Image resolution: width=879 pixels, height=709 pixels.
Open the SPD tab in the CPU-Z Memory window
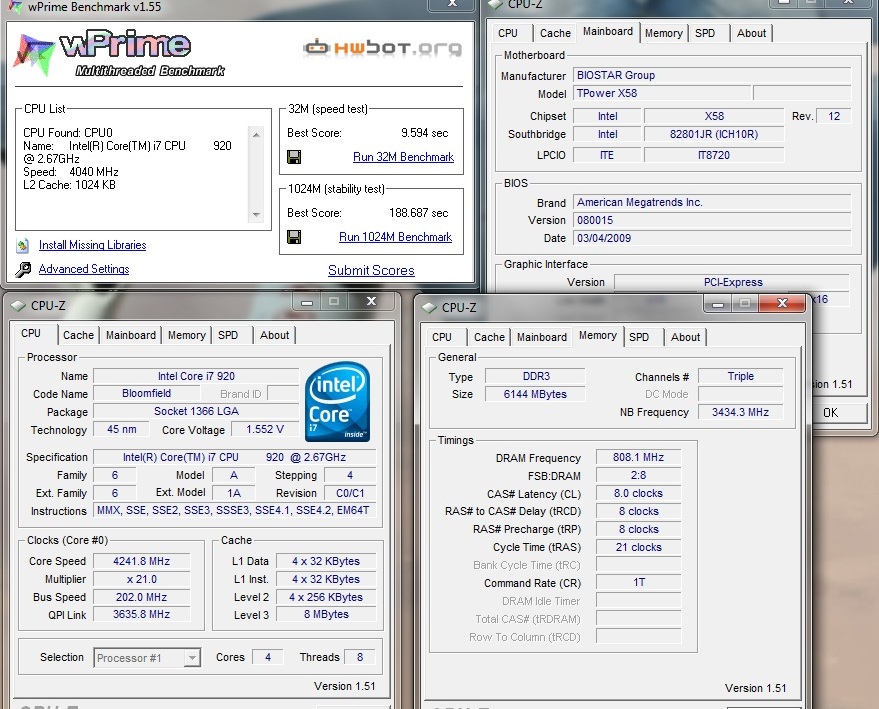[639, 337]
